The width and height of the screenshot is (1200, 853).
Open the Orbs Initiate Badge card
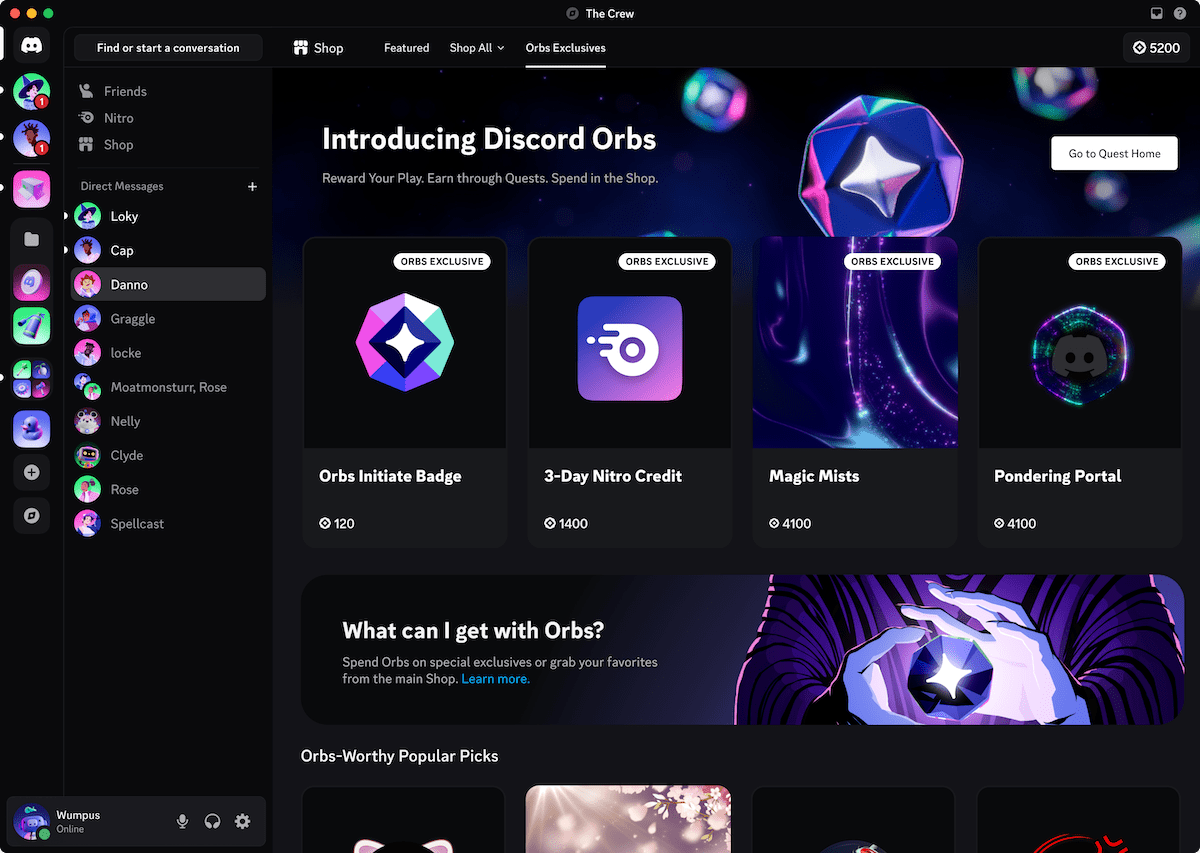(405, 392)
